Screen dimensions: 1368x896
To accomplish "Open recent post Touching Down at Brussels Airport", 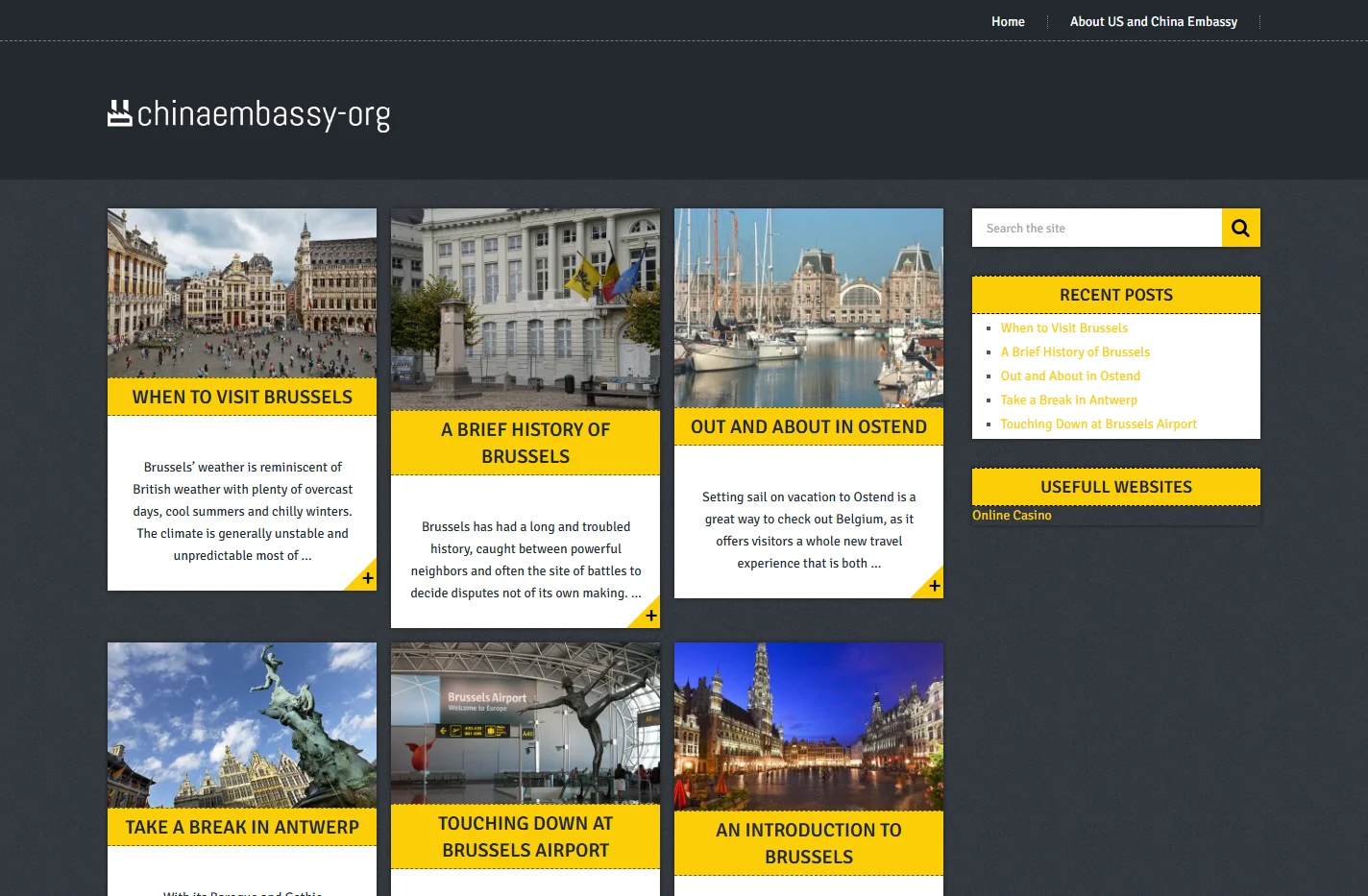I will [x=1098, y=424].
